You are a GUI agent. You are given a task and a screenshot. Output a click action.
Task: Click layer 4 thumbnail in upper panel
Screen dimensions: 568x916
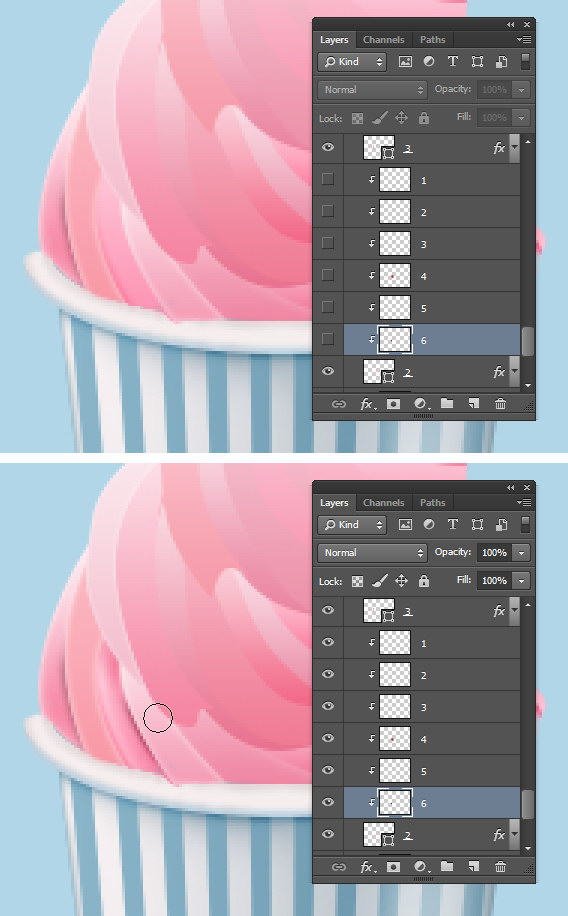[x=394, y=276]
